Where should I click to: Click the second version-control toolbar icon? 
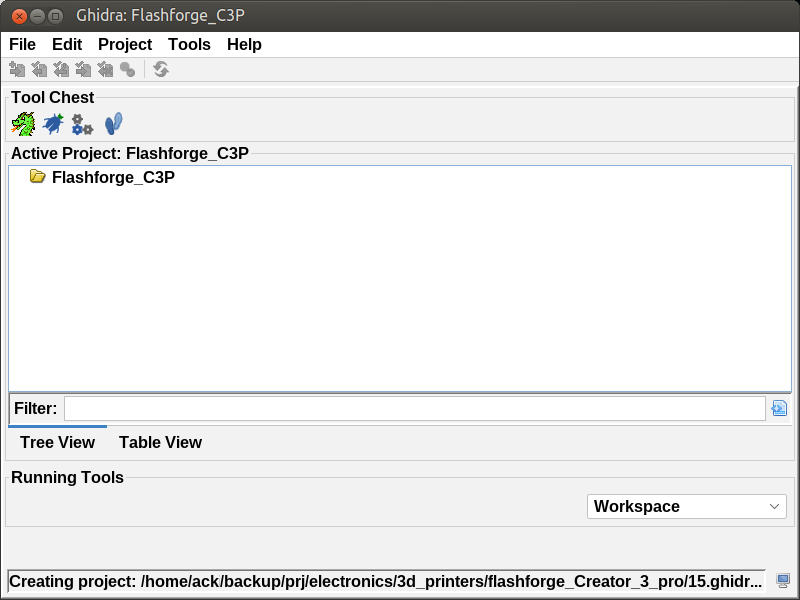pos(39,69)
